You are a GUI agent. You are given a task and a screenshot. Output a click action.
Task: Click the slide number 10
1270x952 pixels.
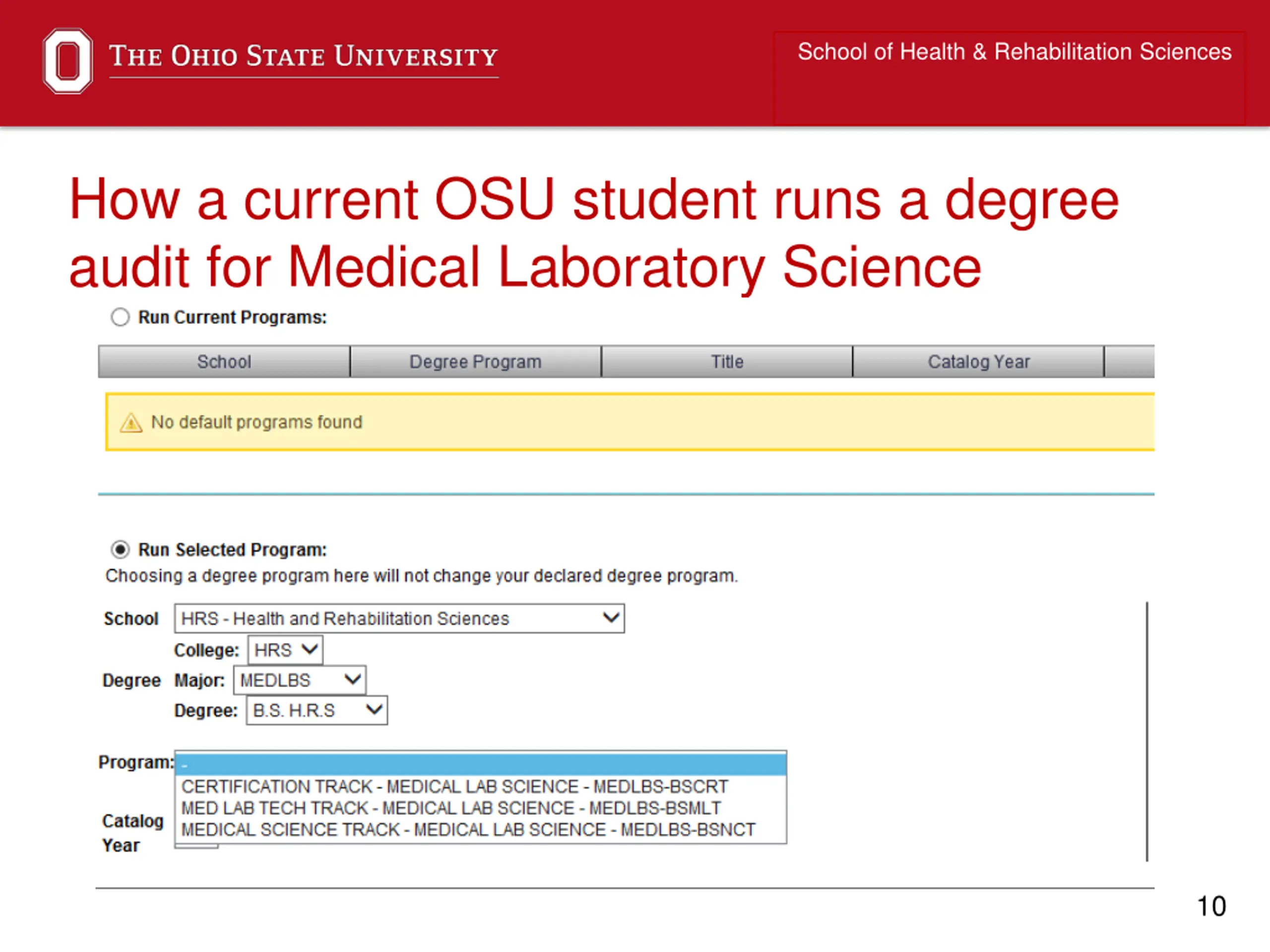1211,907
